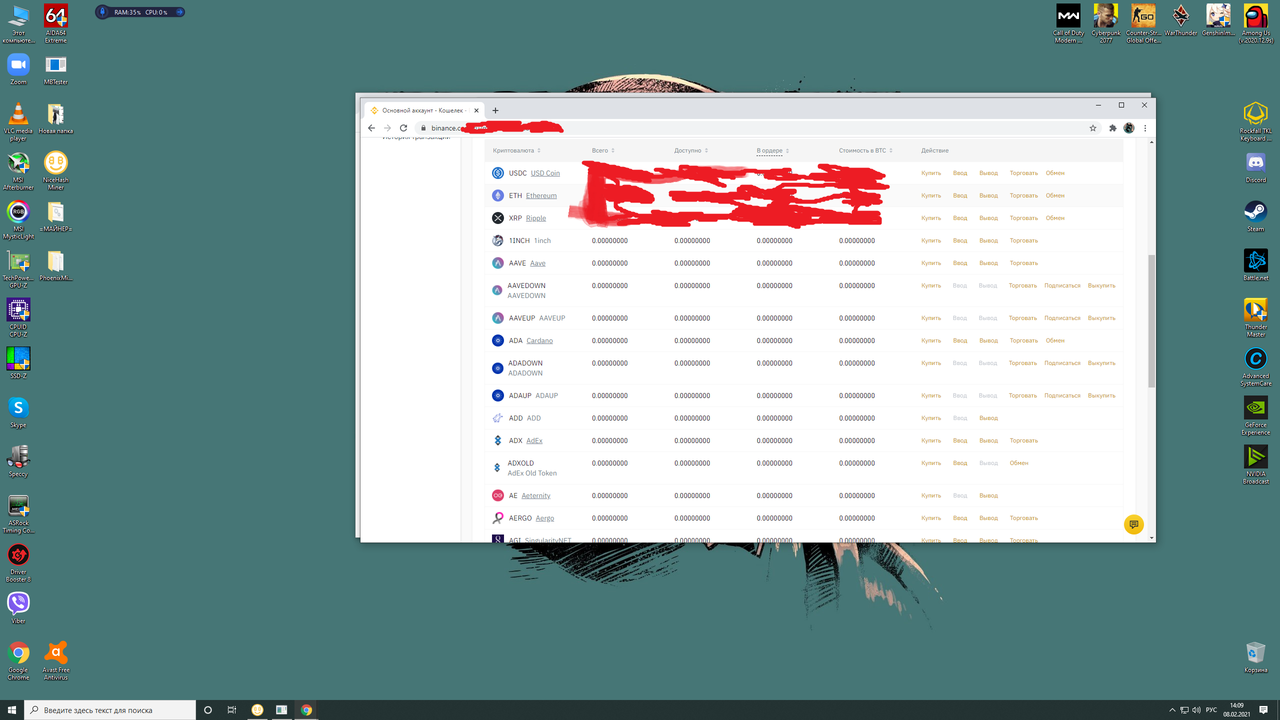Image resolution: width=1280 pixels, height=720 pixels.
Task: Open the Ethereum name link
Action: pyautogui.click(x=541, y=196)
